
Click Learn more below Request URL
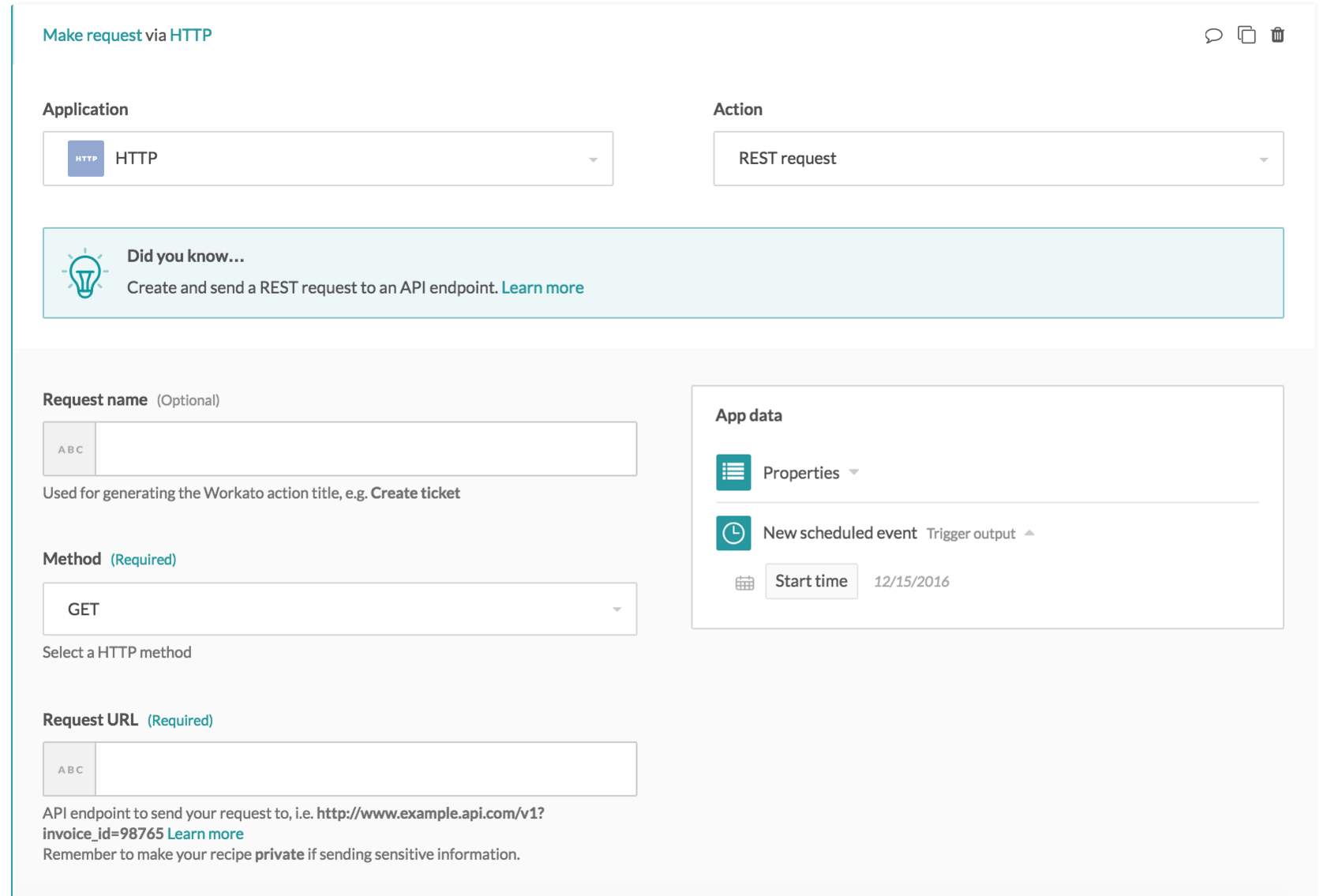pos(205,834)
